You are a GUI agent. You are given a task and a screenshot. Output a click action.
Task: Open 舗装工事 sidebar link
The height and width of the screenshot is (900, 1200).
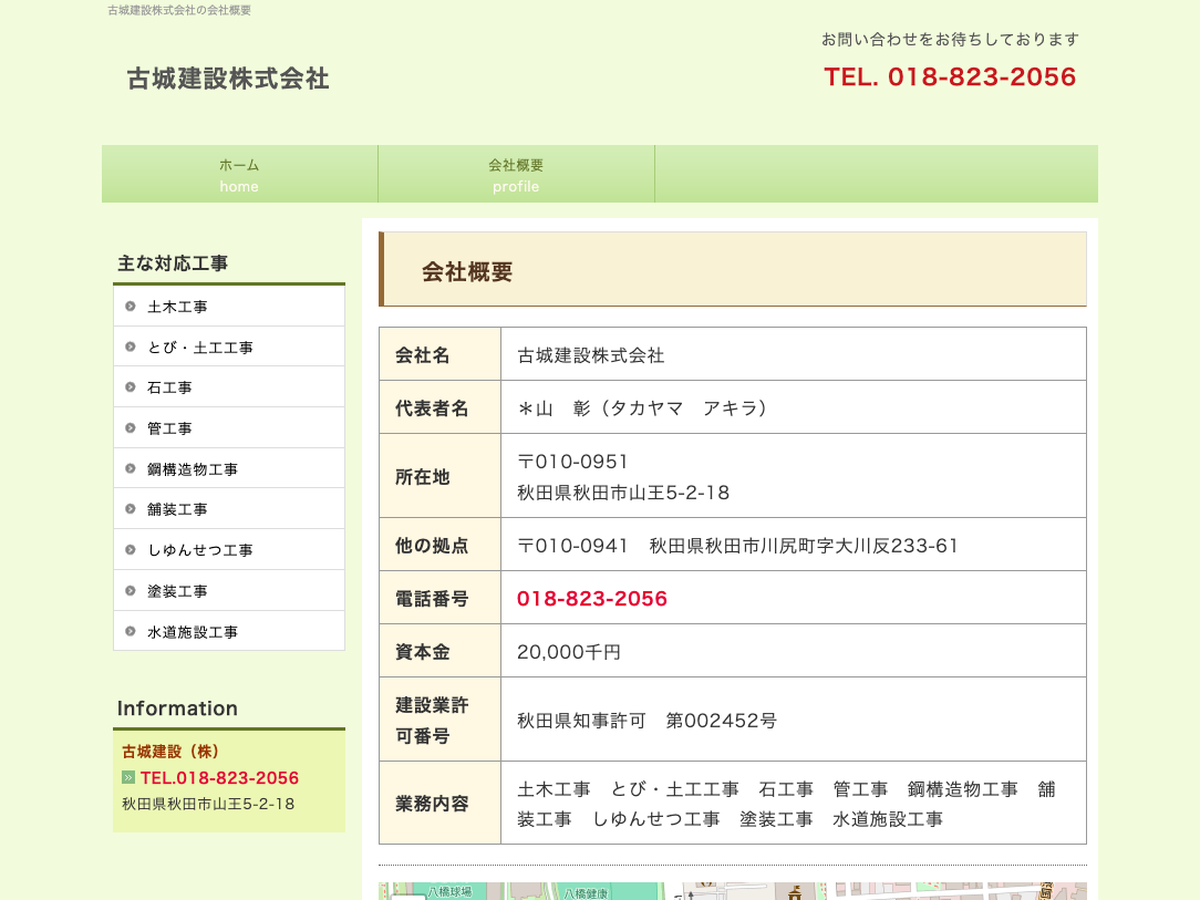tap(177, 509)
